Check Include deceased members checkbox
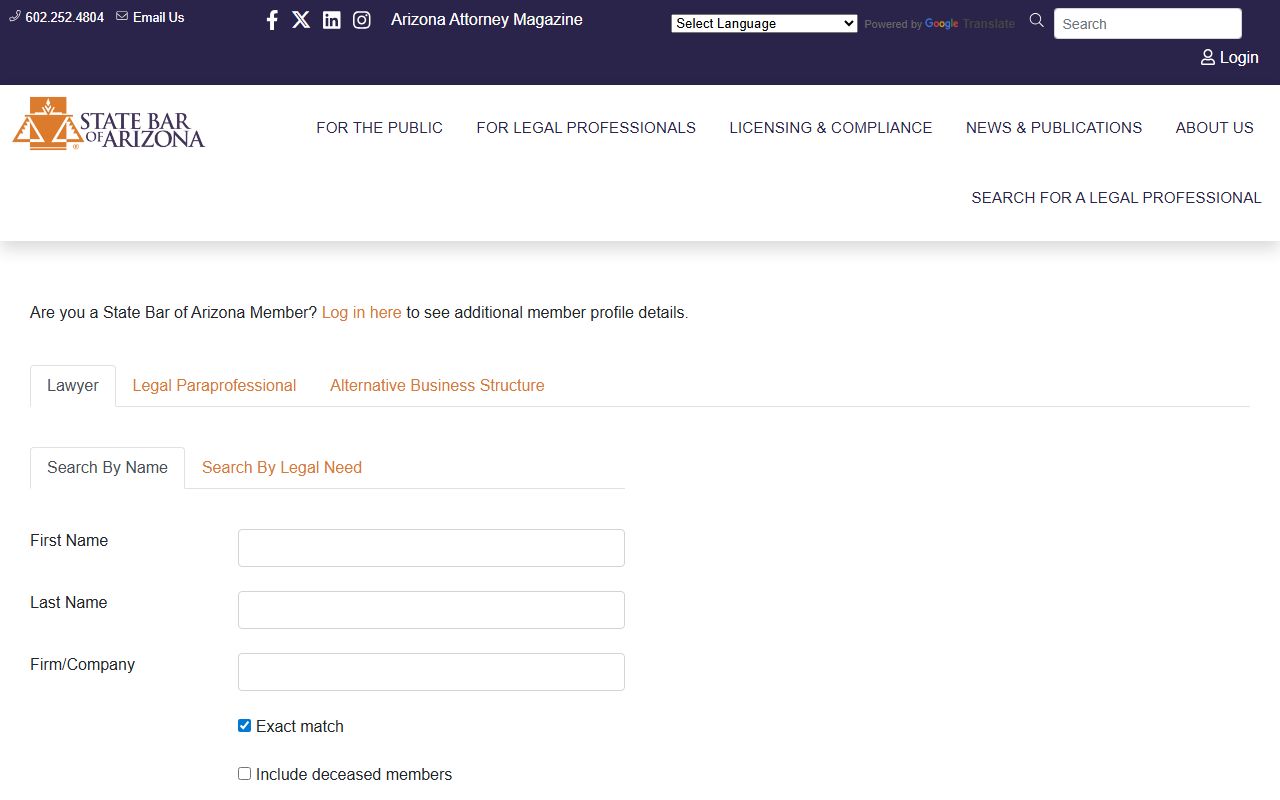The height and width of the screenshot is (800, 1280). tap(244, 774)
